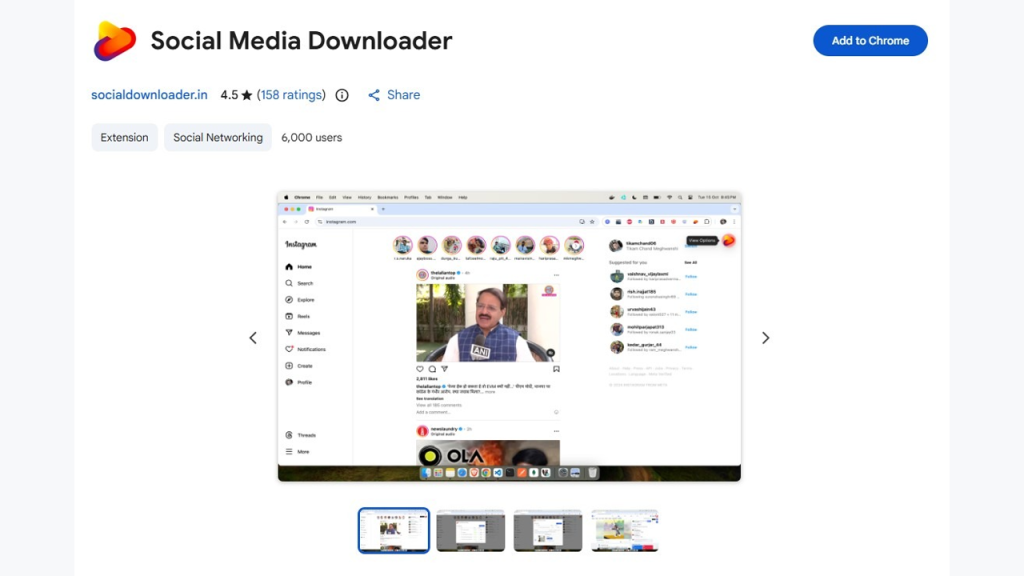Select the third screenshot thumbnail
Viewport: 1024px width, 576px height.
(x=548, y=530)
